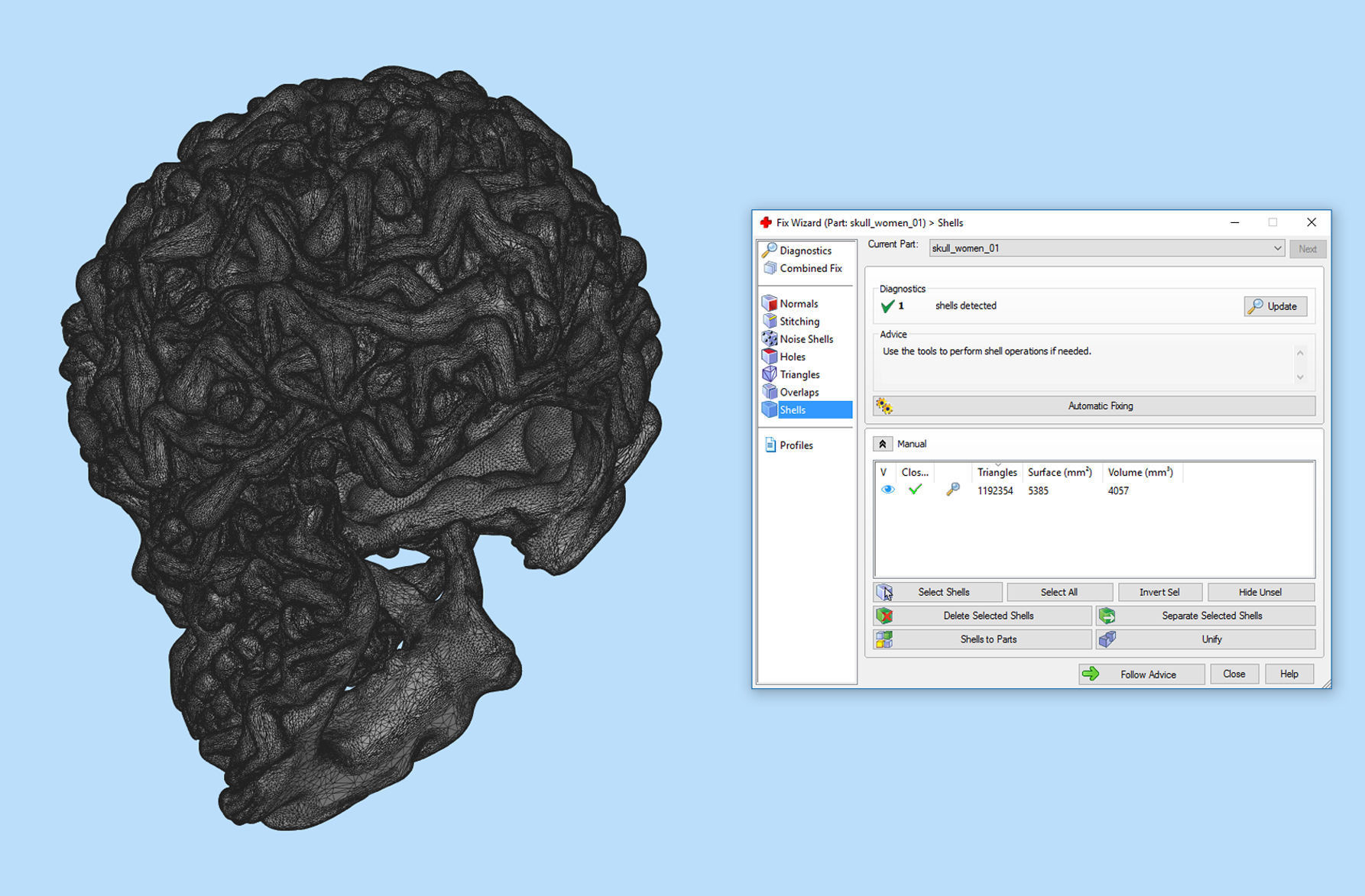Click the green Follow Advice arrow icon
The width and height of the screenshot is (1365, 896).
click(1091, 674)
